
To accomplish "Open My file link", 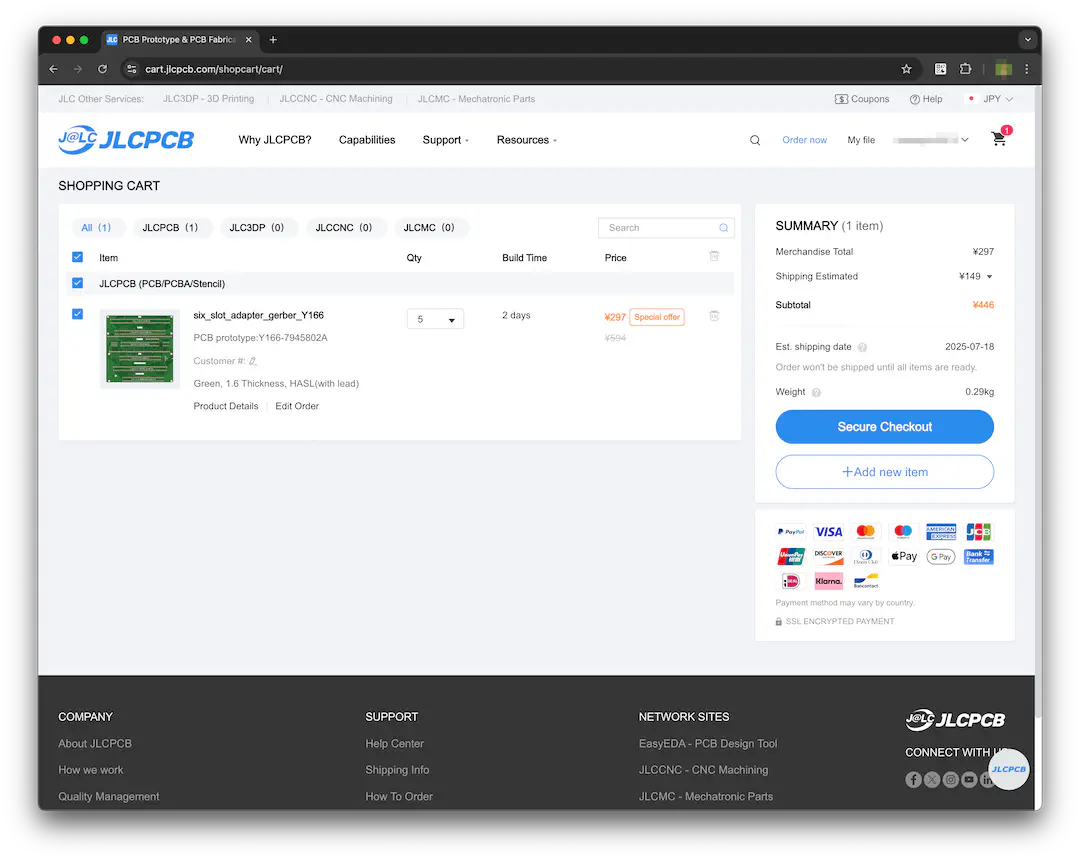I will point(861,140).
